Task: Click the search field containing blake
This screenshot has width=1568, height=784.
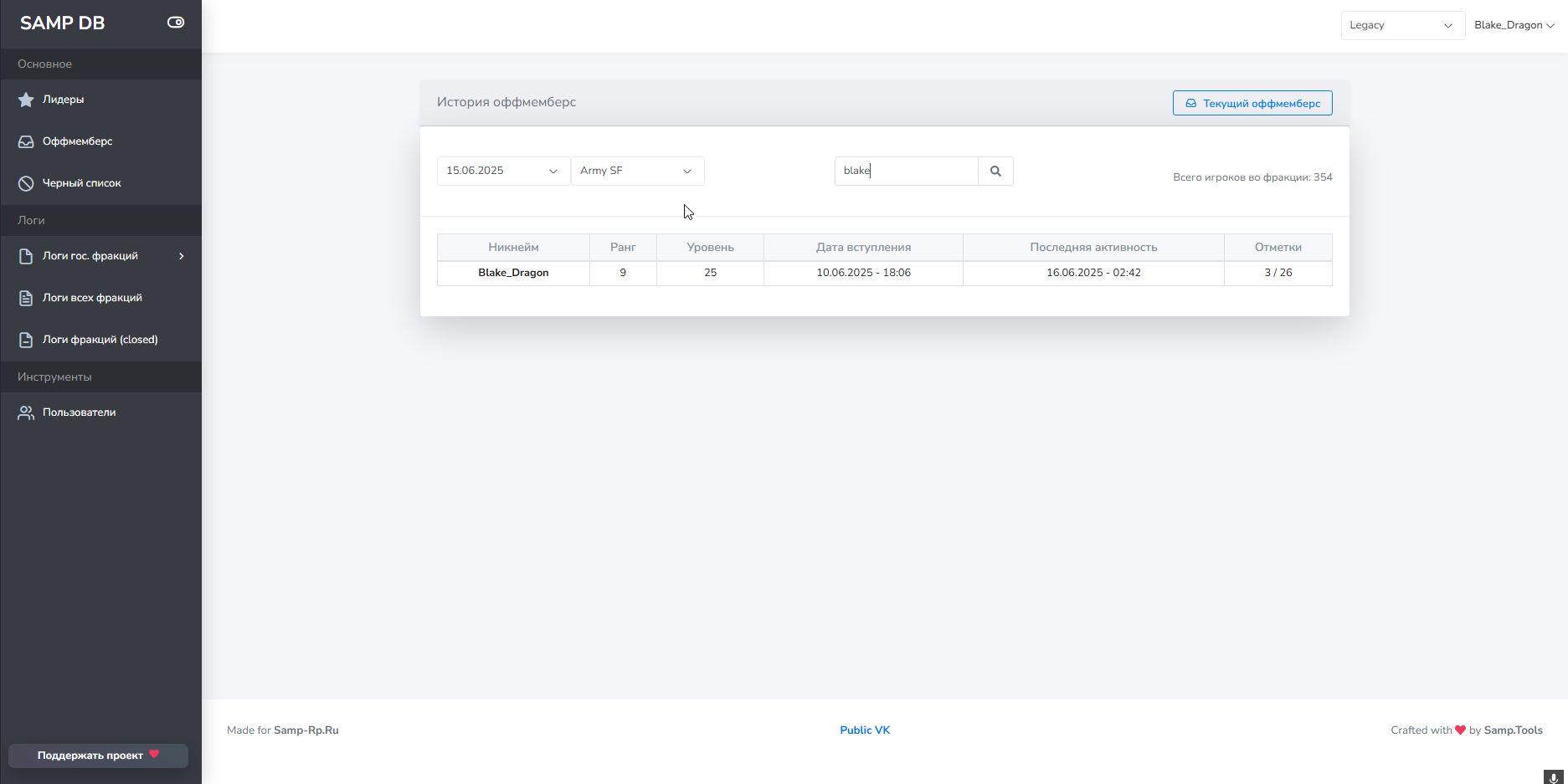Action: (907, 171)
